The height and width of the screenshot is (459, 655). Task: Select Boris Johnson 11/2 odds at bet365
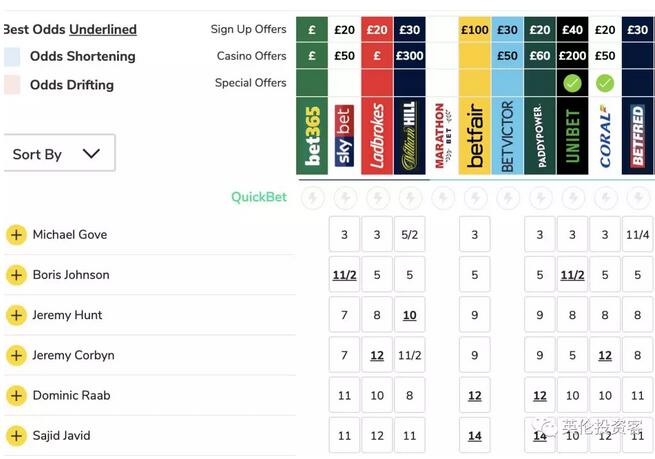[344, 275]
